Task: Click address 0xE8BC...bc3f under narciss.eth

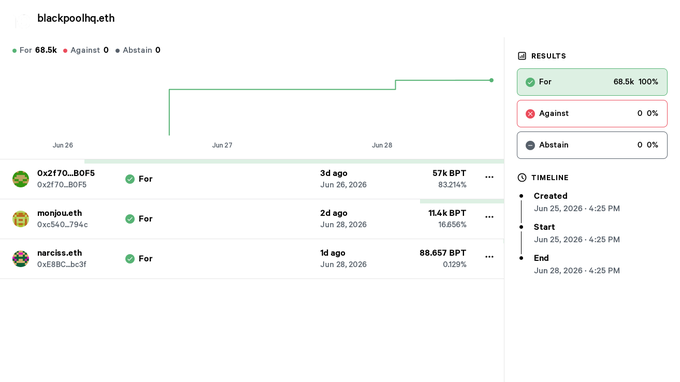Action: coord(62,264)
